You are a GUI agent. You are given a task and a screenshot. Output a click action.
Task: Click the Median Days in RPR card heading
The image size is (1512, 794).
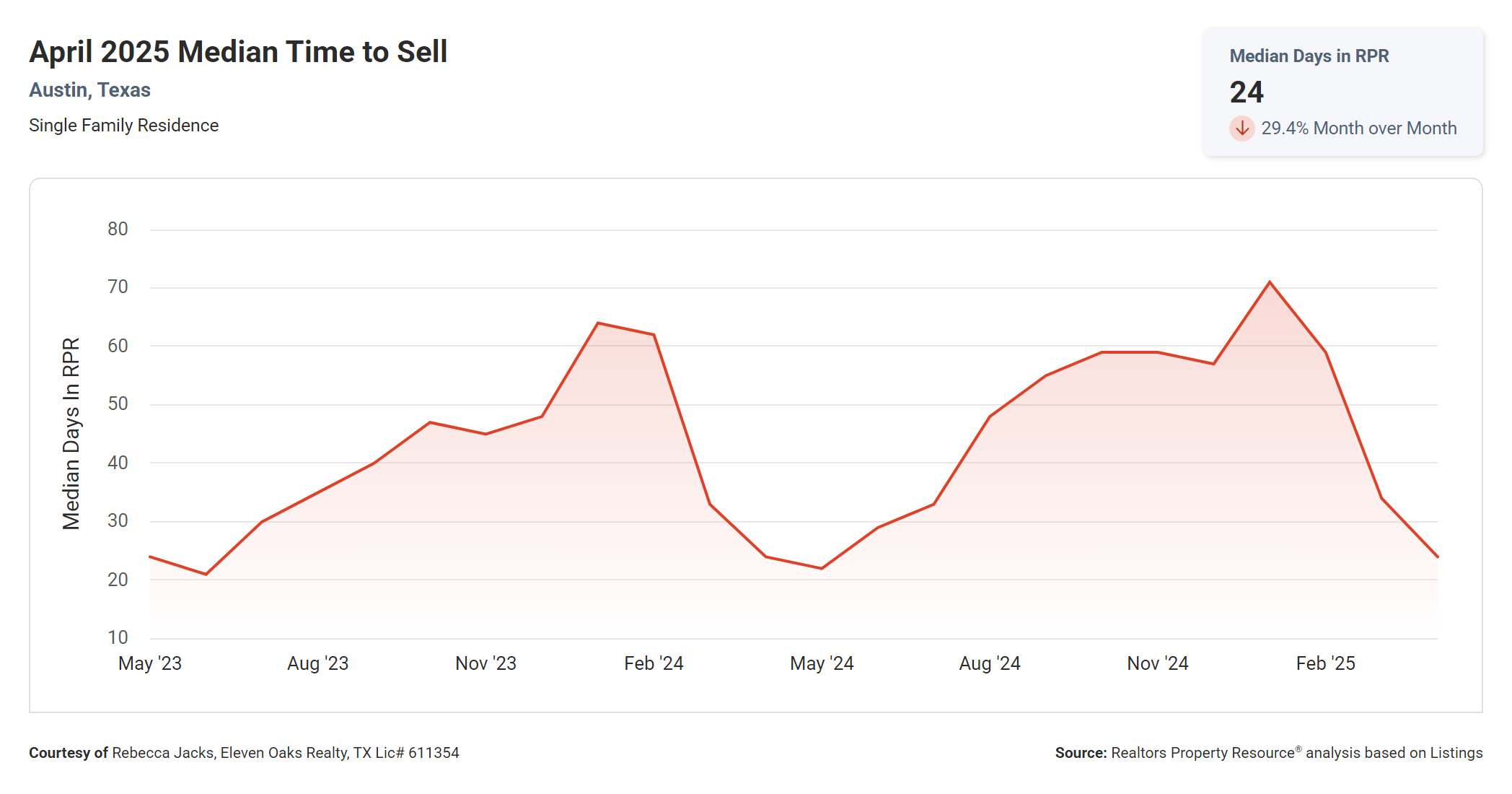point(1309,56)
